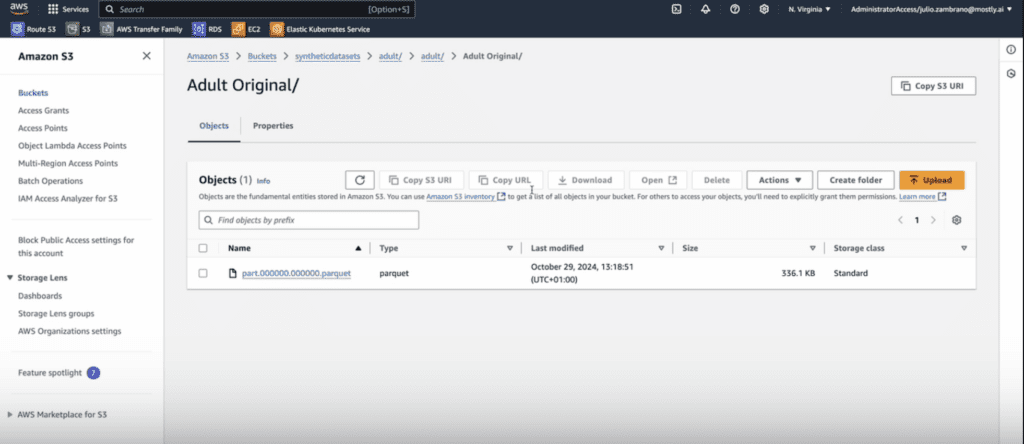Open the settings gear in top bar
This screenshot has width=1024, height=444.
pyautogui.click(x=764, y=9)
